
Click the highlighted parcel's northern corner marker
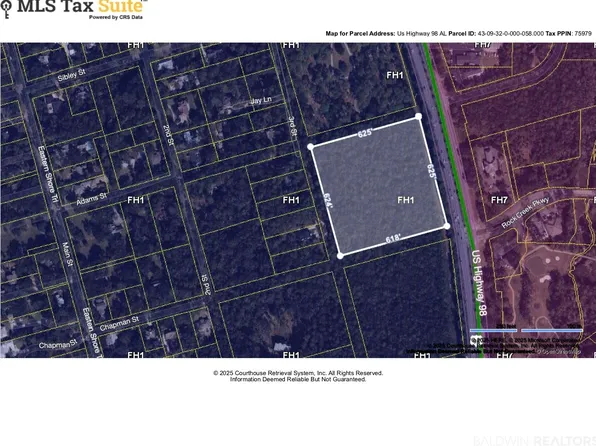point(418,116)
